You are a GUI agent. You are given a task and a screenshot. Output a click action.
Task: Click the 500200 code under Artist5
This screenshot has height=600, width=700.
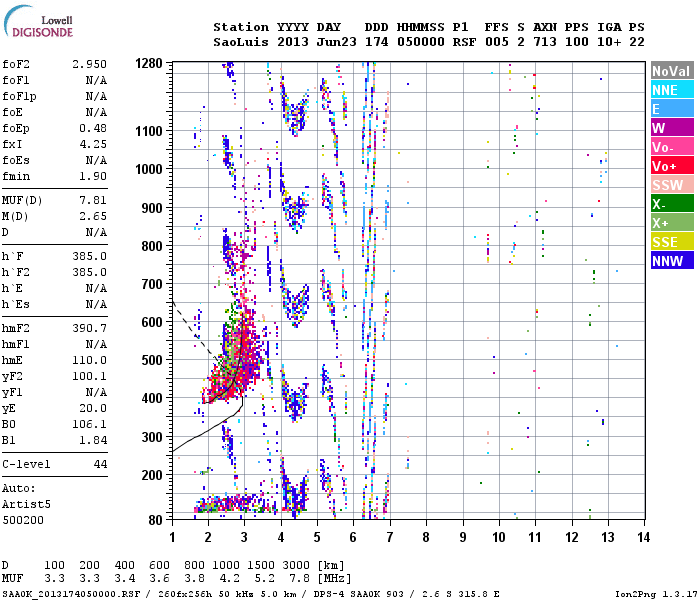point(23,520)
